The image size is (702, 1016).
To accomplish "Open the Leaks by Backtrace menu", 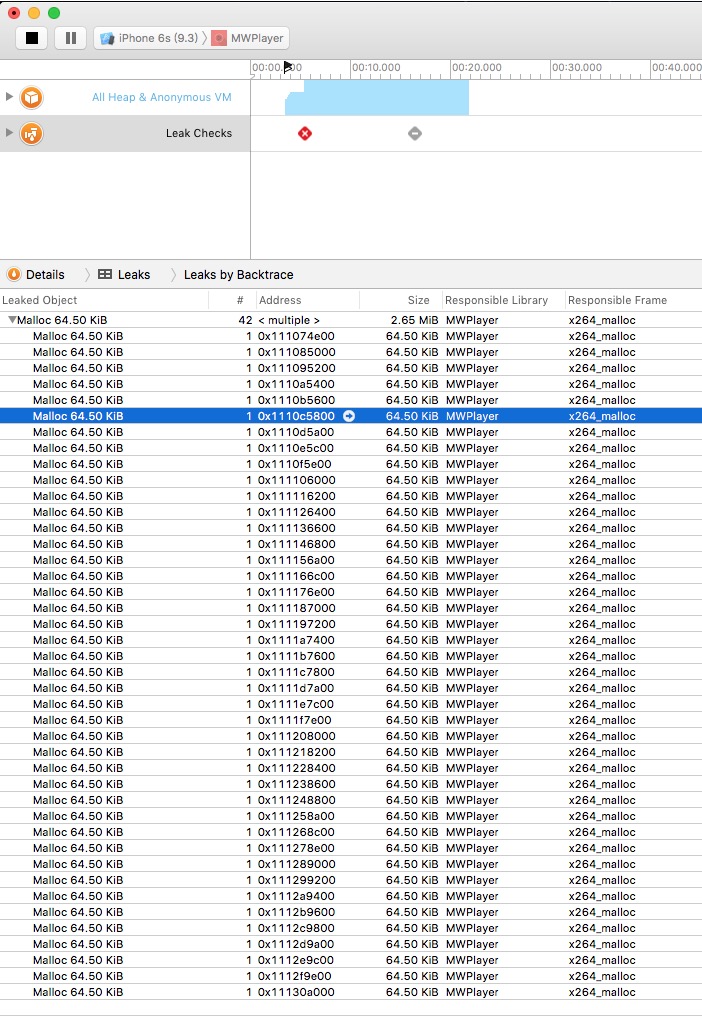I will 239,275.
